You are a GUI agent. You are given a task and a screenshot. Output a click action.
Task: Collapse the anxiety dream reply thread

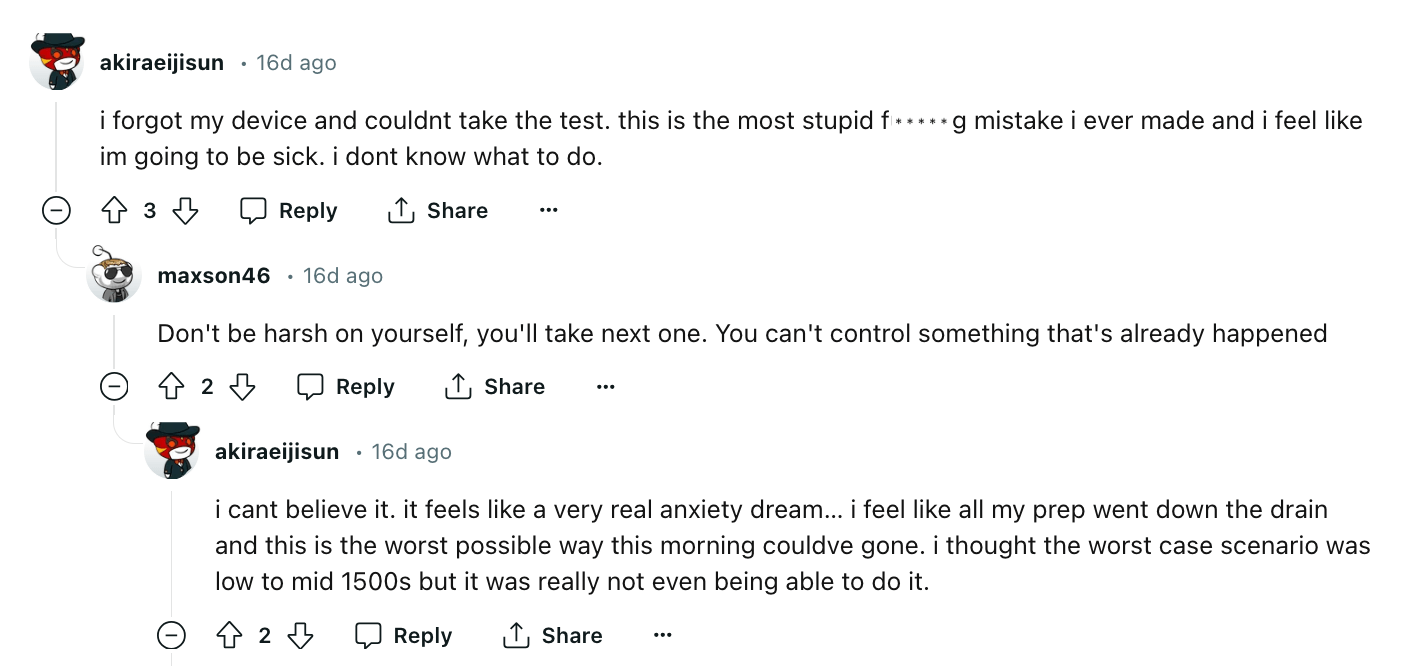tap(172, 636)
